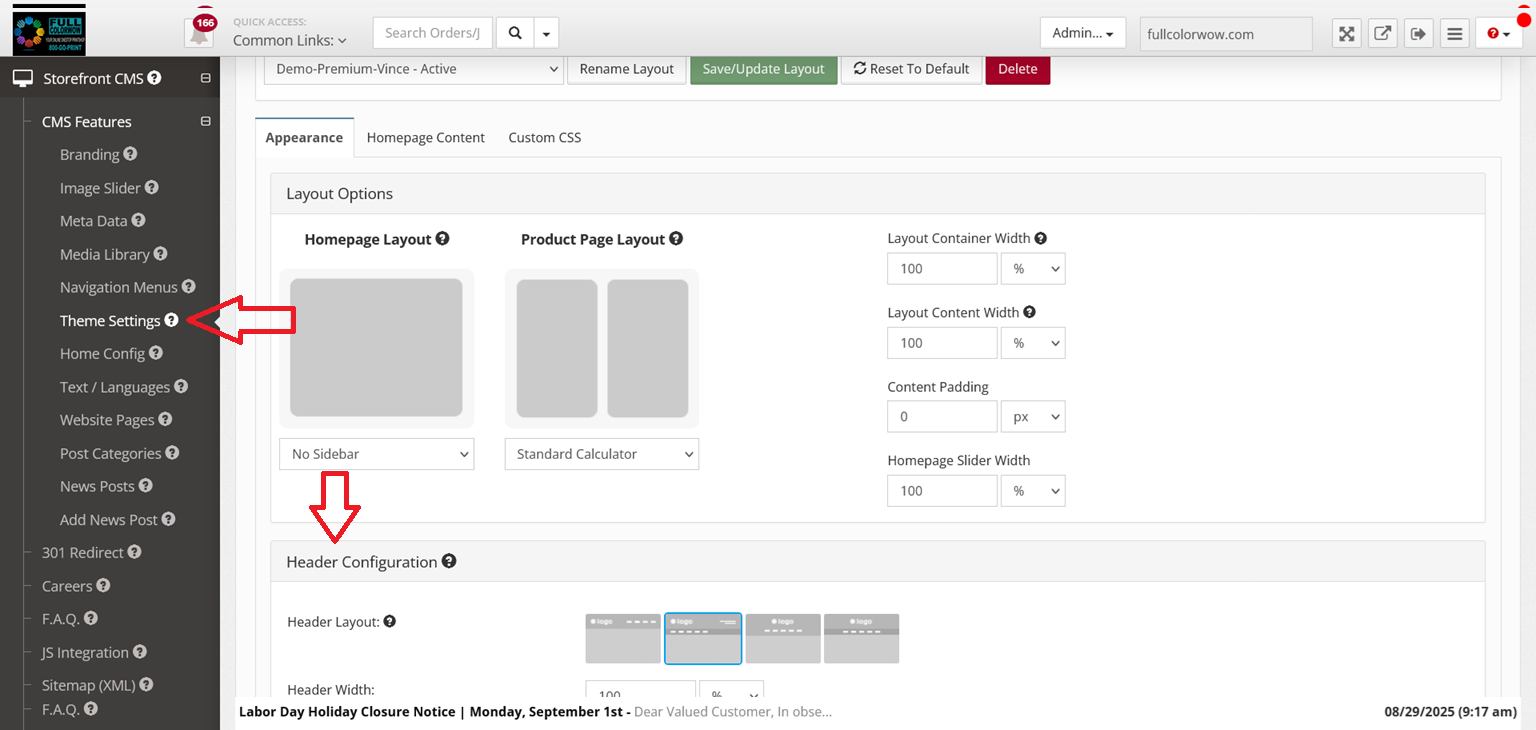1536x730 pixels.
Task: Switch to the Homepage Content tab
Action: click(425, 138)
